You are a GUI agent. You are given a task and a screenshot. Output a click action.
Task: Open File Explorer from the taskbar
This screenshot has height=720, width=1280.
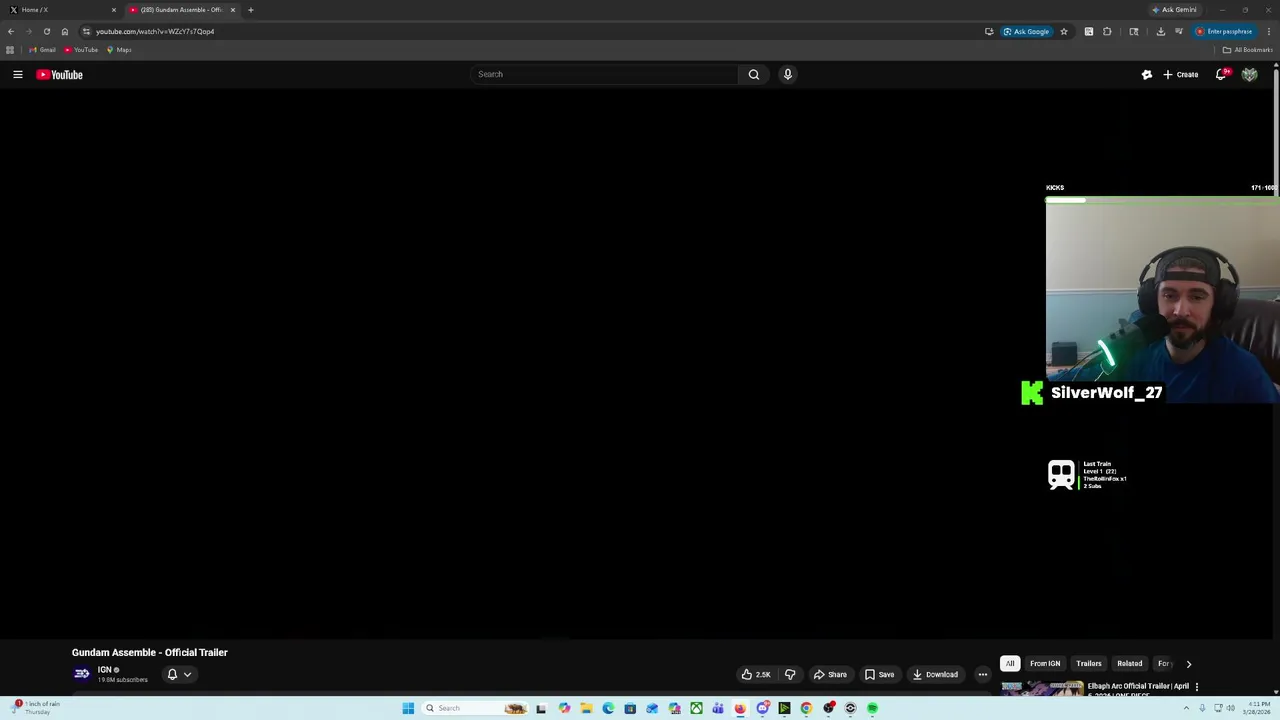[x=586, y=708]
